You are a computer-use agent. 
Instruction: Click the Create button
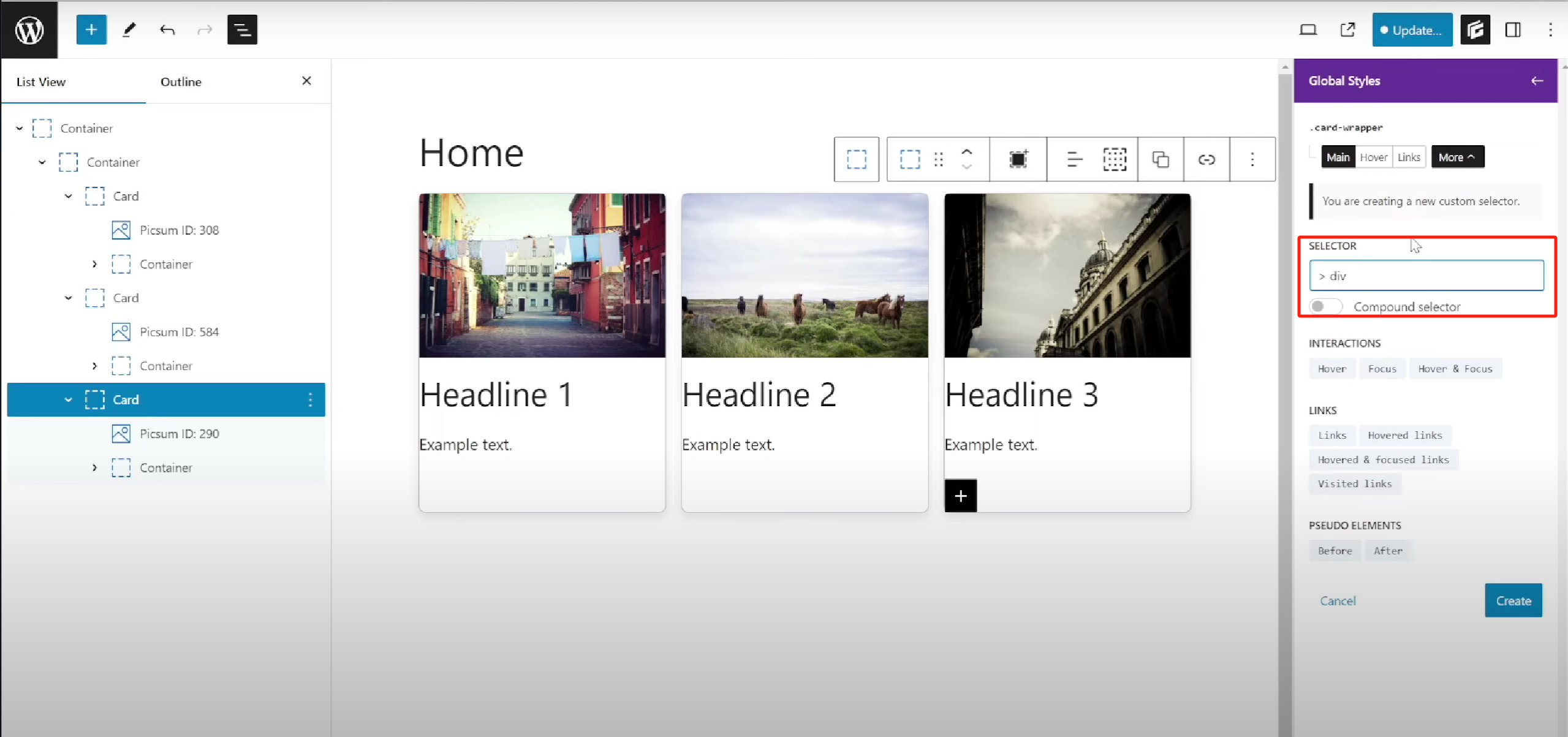click(x=1513, y=600)
